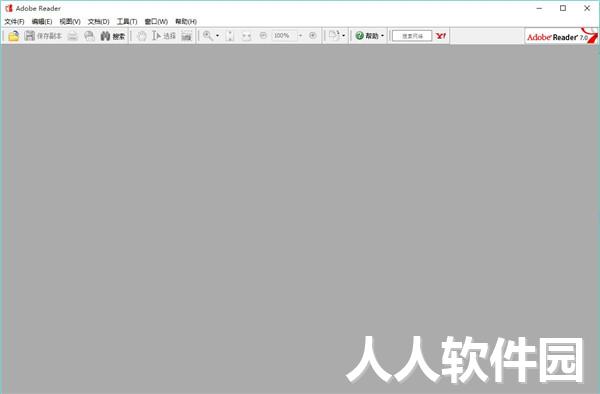Click the green 帮助 help button
600x394 pixels.
point(367,36)
